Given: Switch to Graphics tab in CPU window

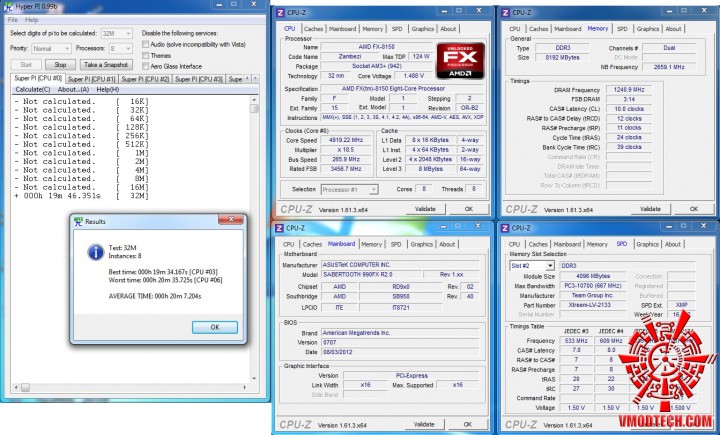Looking at the screenshot, I should [x=422, y=28].
